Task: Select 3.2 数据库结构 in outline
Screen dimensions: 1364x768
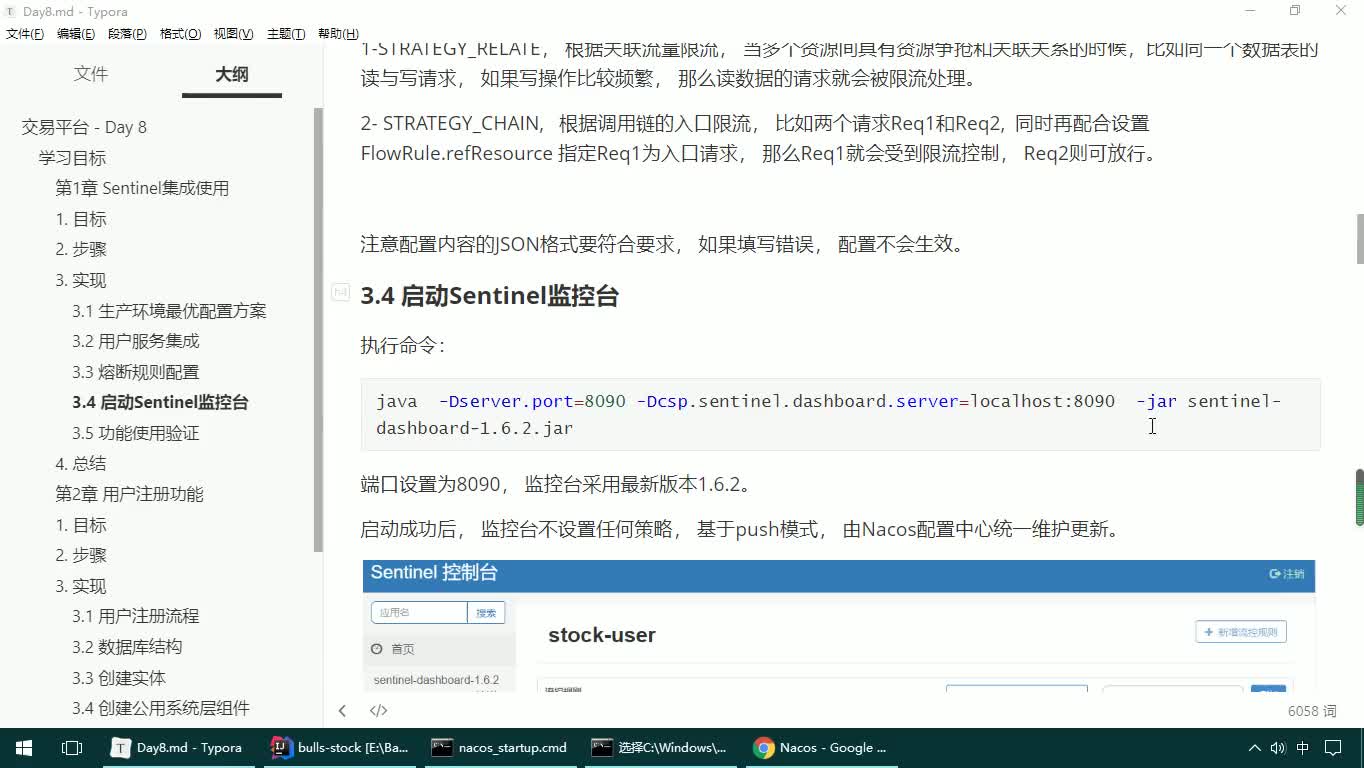Action: 127,647
